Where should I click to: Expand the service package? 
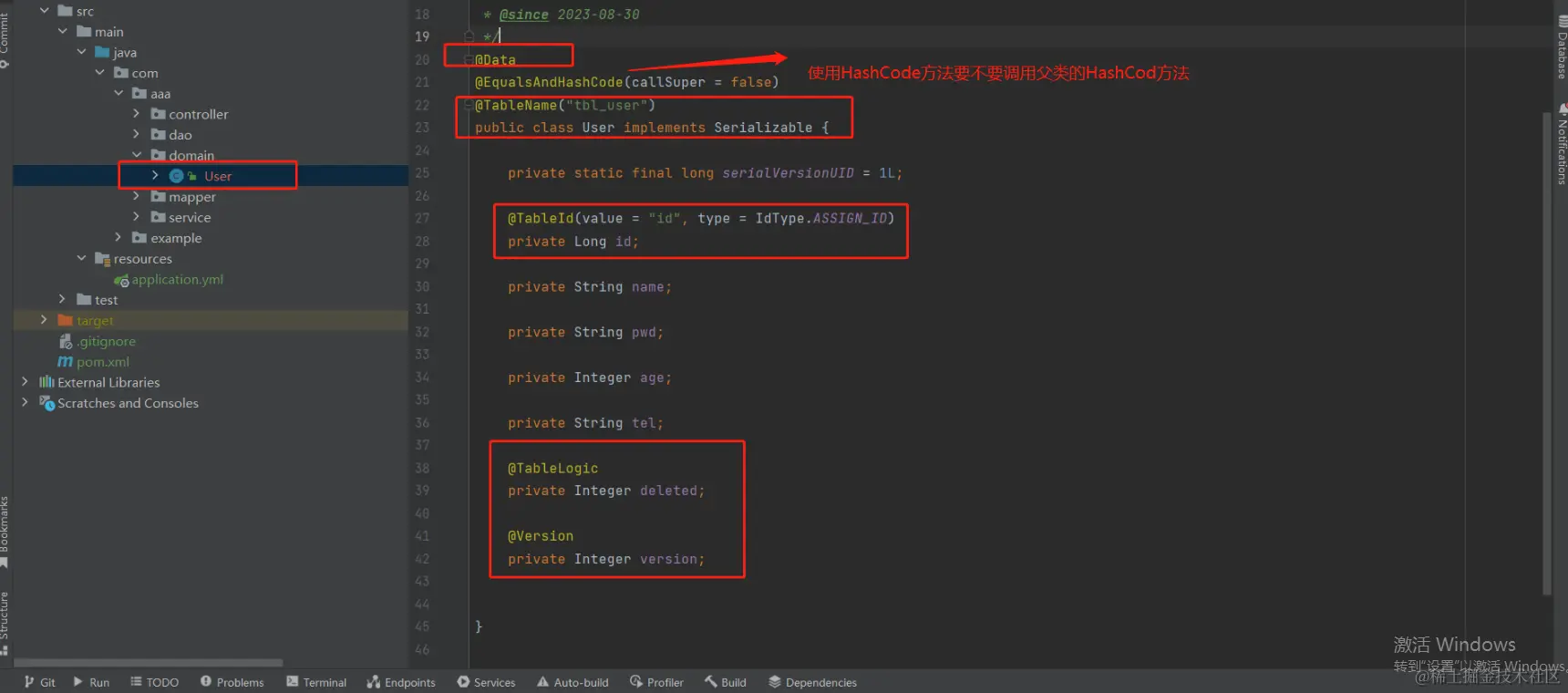pos(137,217)
